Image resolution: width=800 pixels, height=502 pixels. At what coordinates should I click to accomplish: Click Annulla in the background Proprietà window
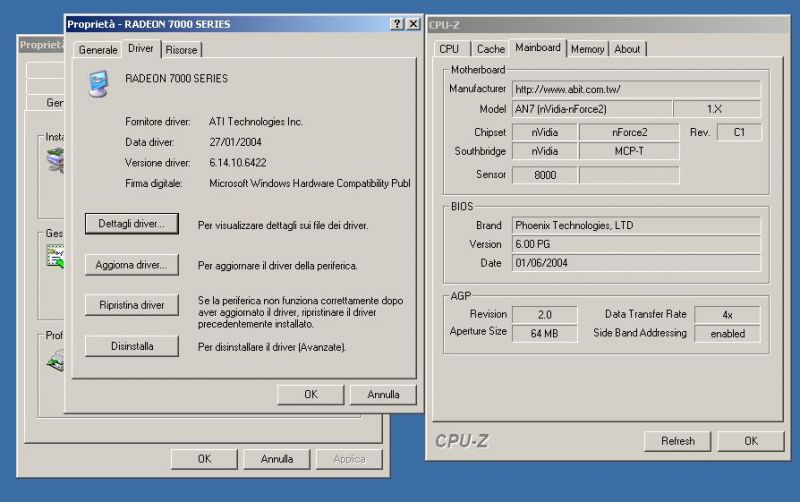coord(277,459)
